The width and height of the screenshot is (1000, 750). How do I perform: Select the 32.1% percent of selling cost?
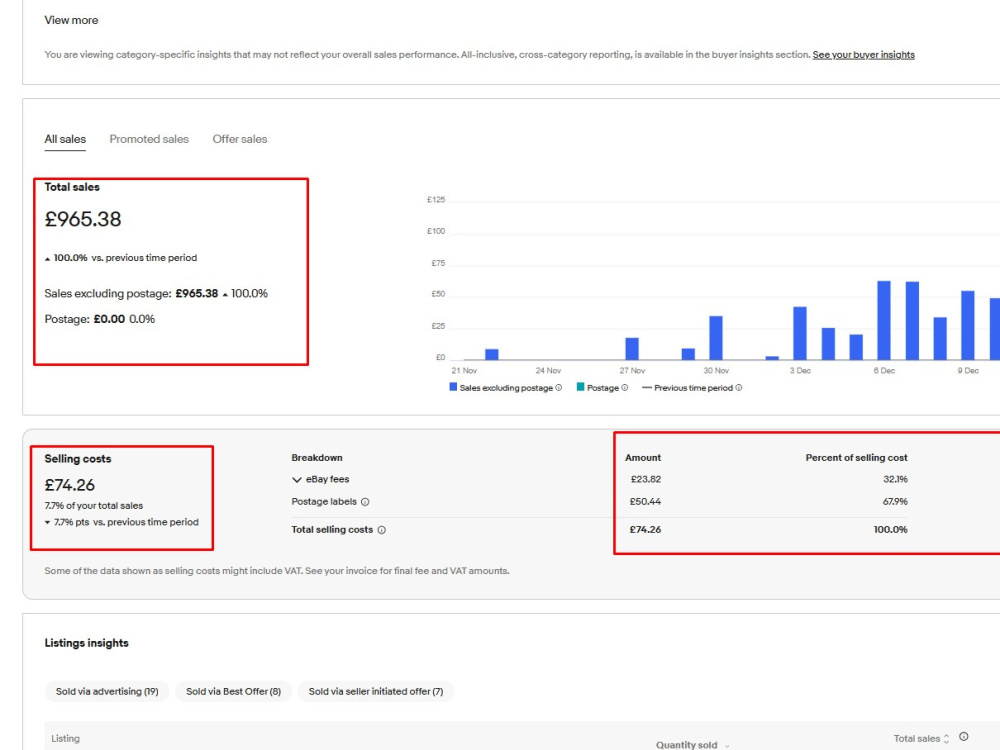tap(895, 480)
